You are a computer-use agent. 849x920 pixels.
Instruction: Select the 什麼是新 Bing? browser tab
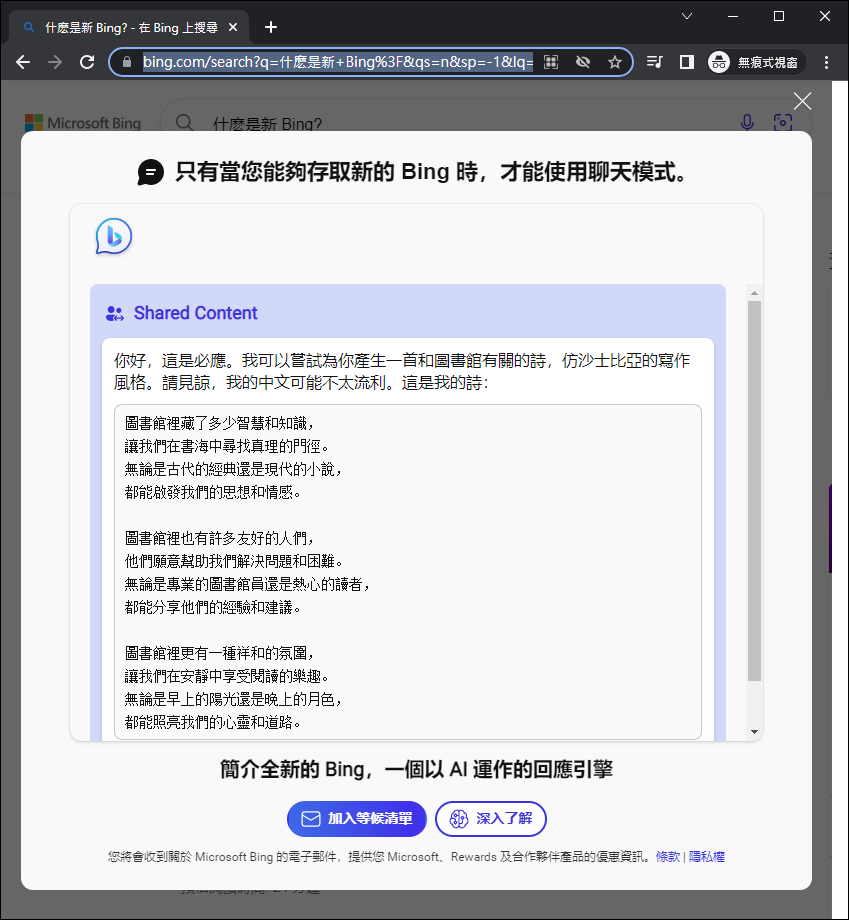130,27
